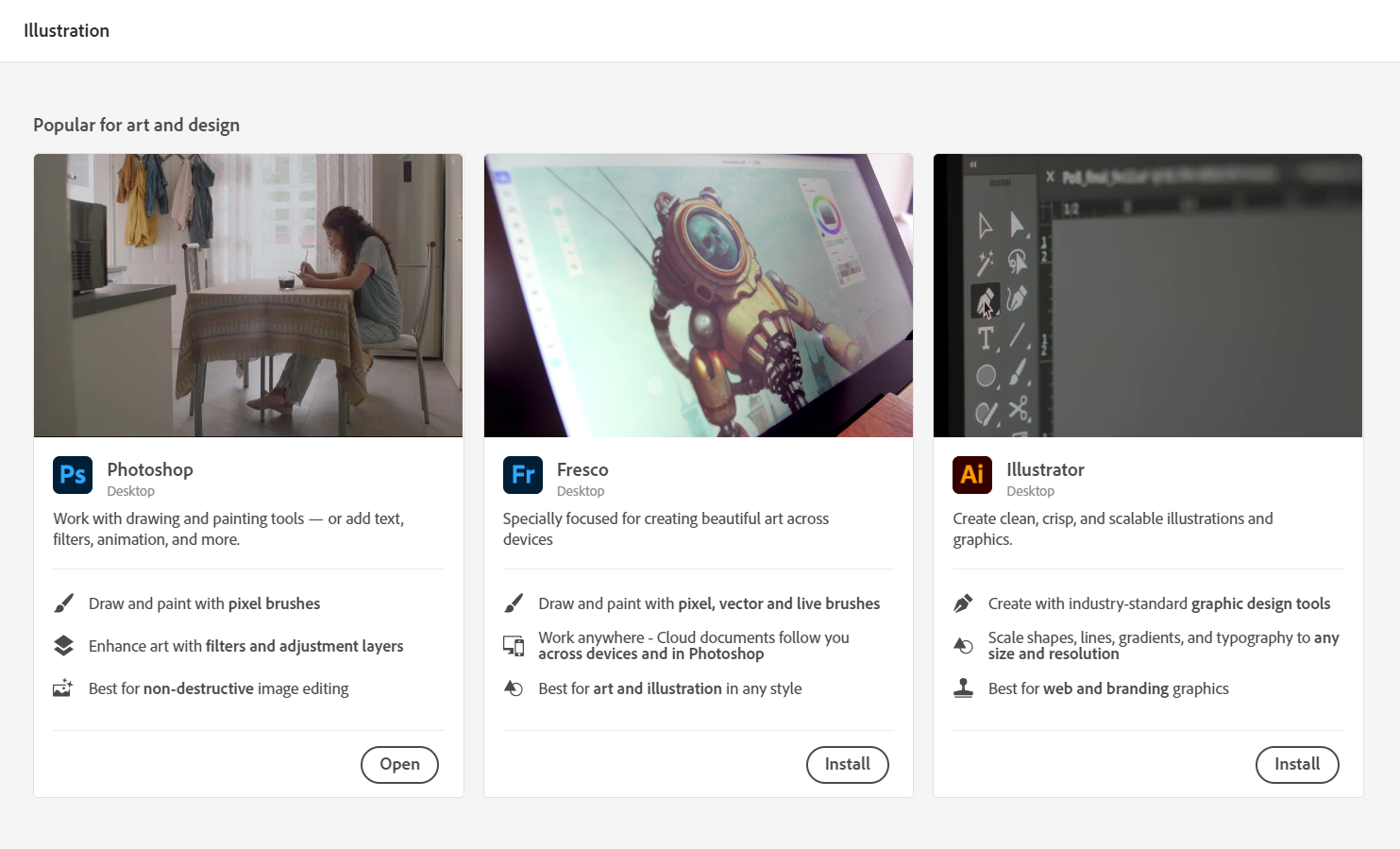
Task: Install Illustrator using its Install button
Action: click(x=1297, y=765)
